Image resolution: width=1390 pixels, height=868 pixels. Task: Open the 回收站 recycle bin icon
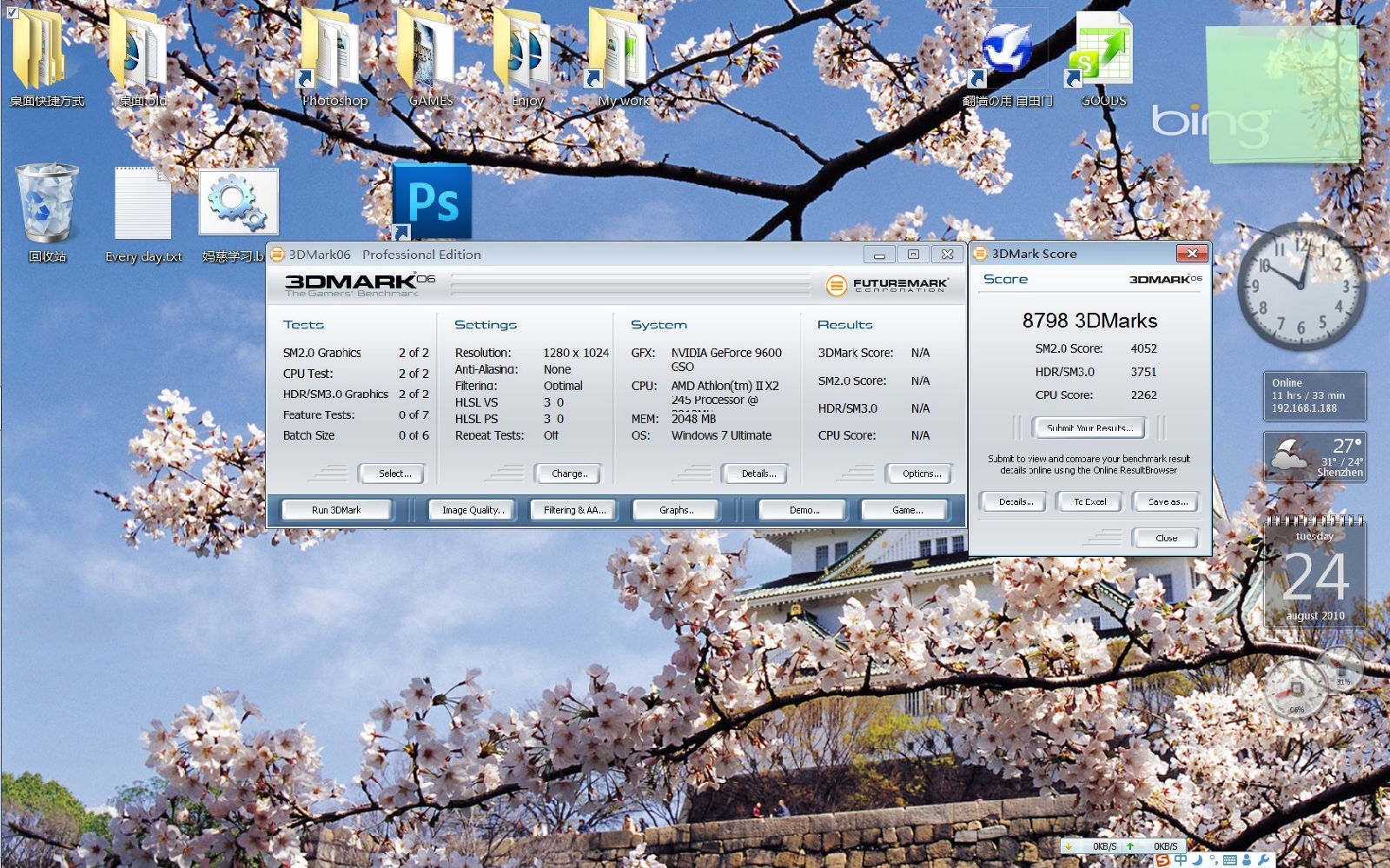coord(47,203)
